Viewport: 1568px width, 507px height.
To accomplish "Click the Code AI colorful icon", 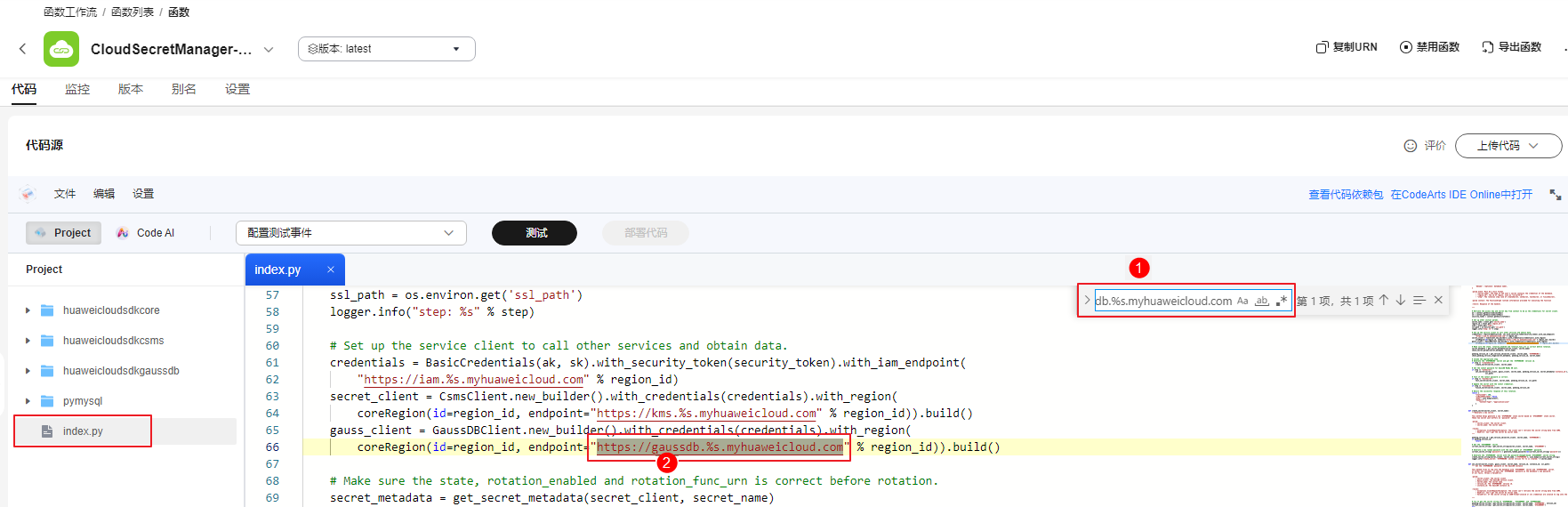I will [123, 233].
